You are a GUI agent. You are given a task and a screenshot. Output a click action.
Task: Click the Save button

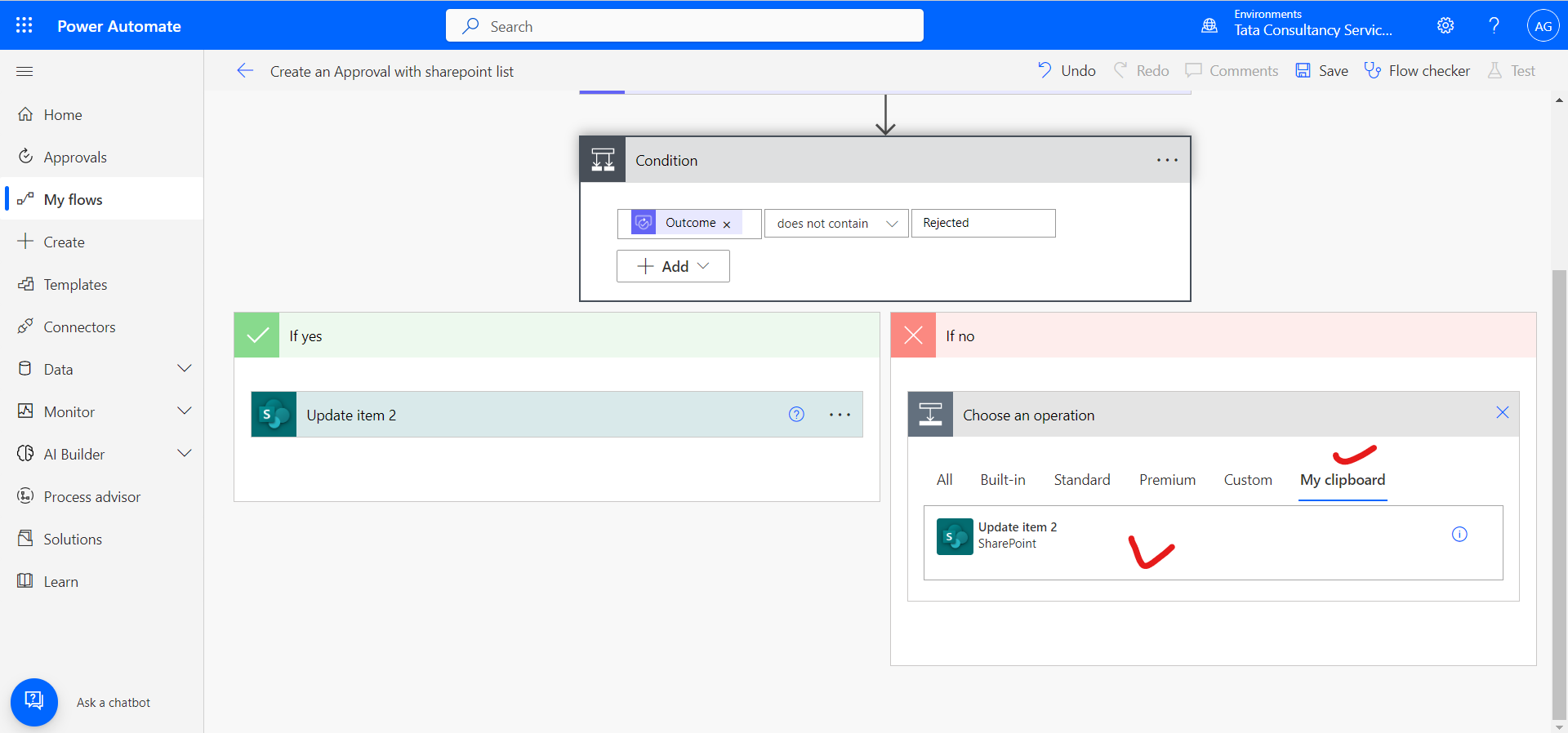1321,71
